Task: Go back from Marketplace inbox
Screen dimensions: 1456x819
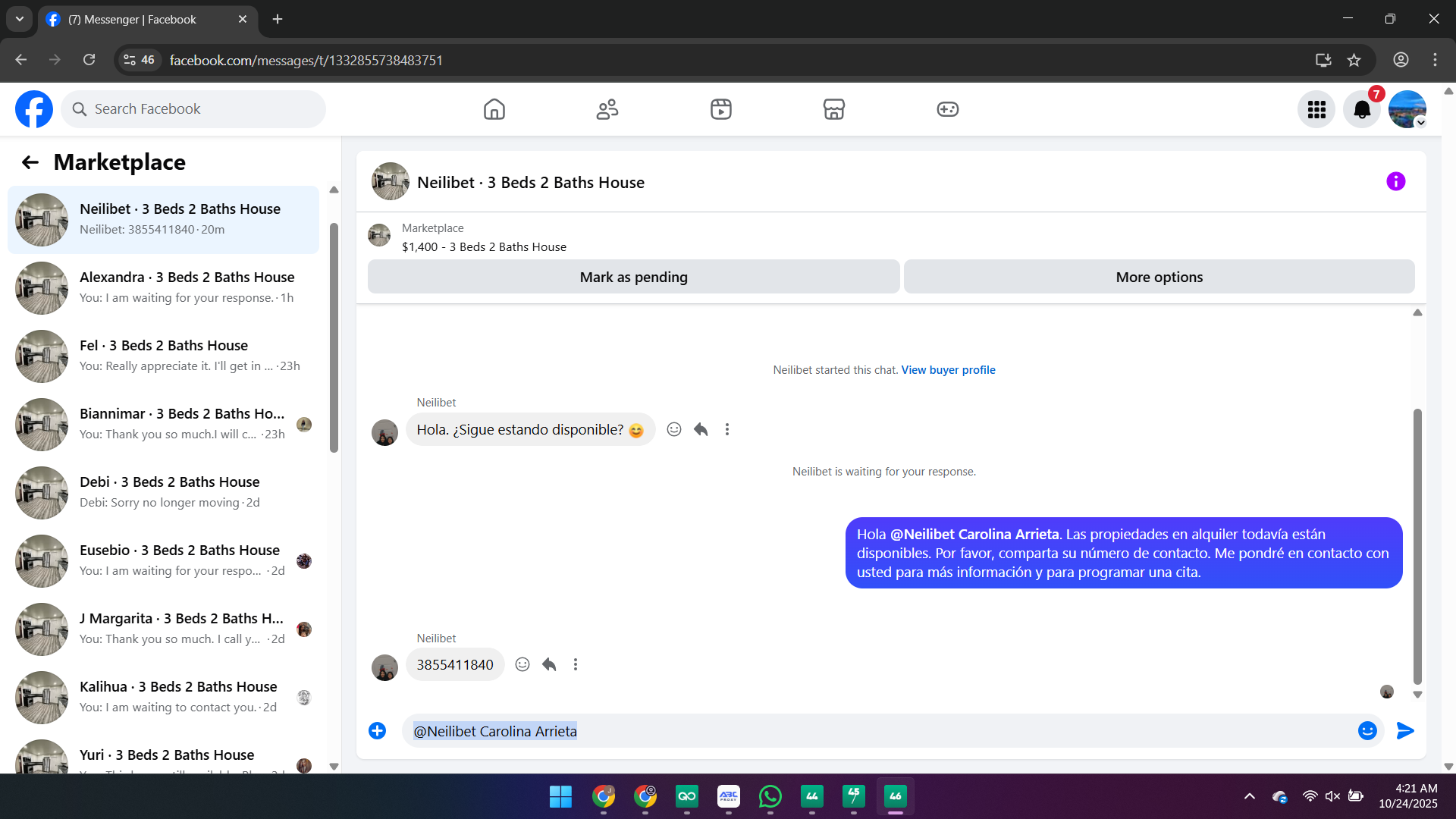Action: point(30,162)
